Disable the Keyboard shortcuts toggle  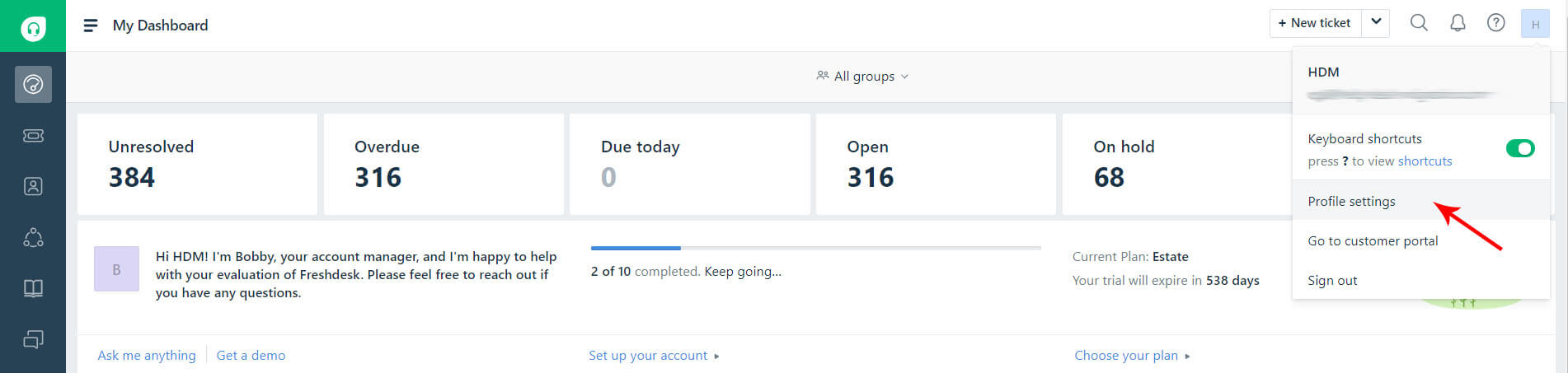pyautogui.click(x=1520, y=148)
